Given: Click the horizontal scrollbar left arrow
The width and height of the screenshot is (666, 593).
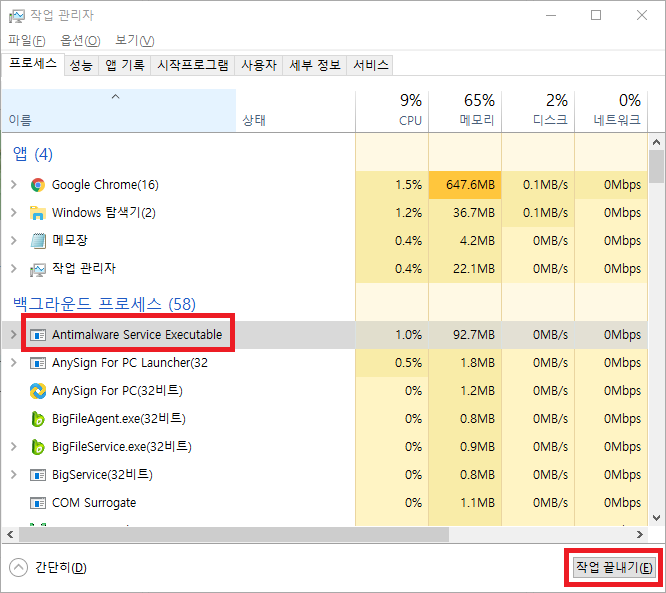Looking at the screenshot, I should click(10, 534).
